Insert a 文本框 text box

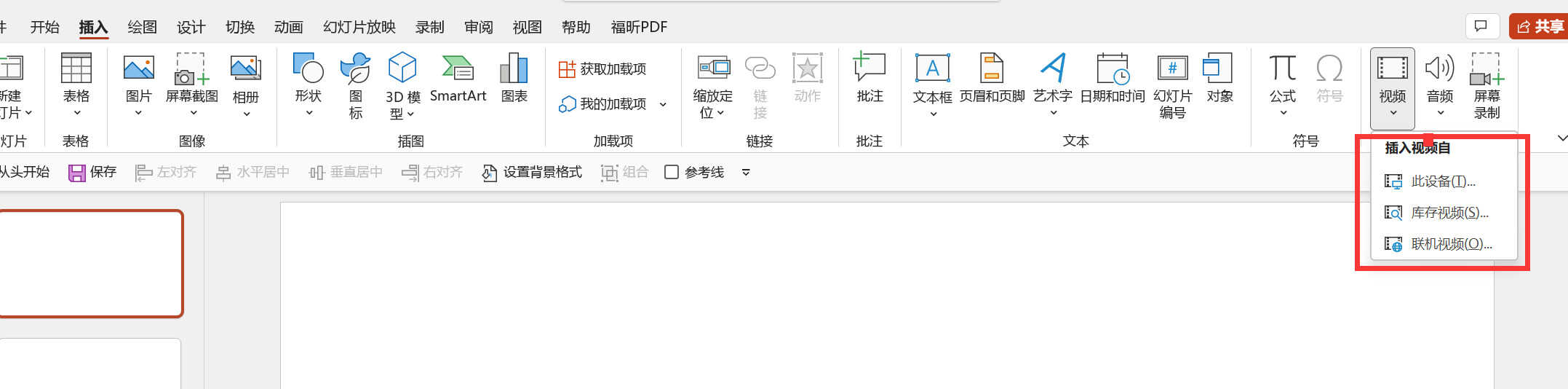(x=932, y=85)
